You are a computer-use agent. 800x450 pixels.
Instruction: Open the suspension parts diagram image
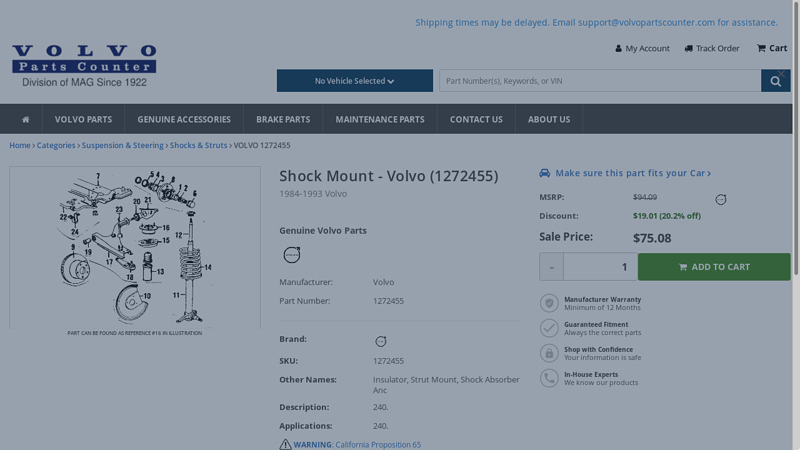tap(135, 247)
